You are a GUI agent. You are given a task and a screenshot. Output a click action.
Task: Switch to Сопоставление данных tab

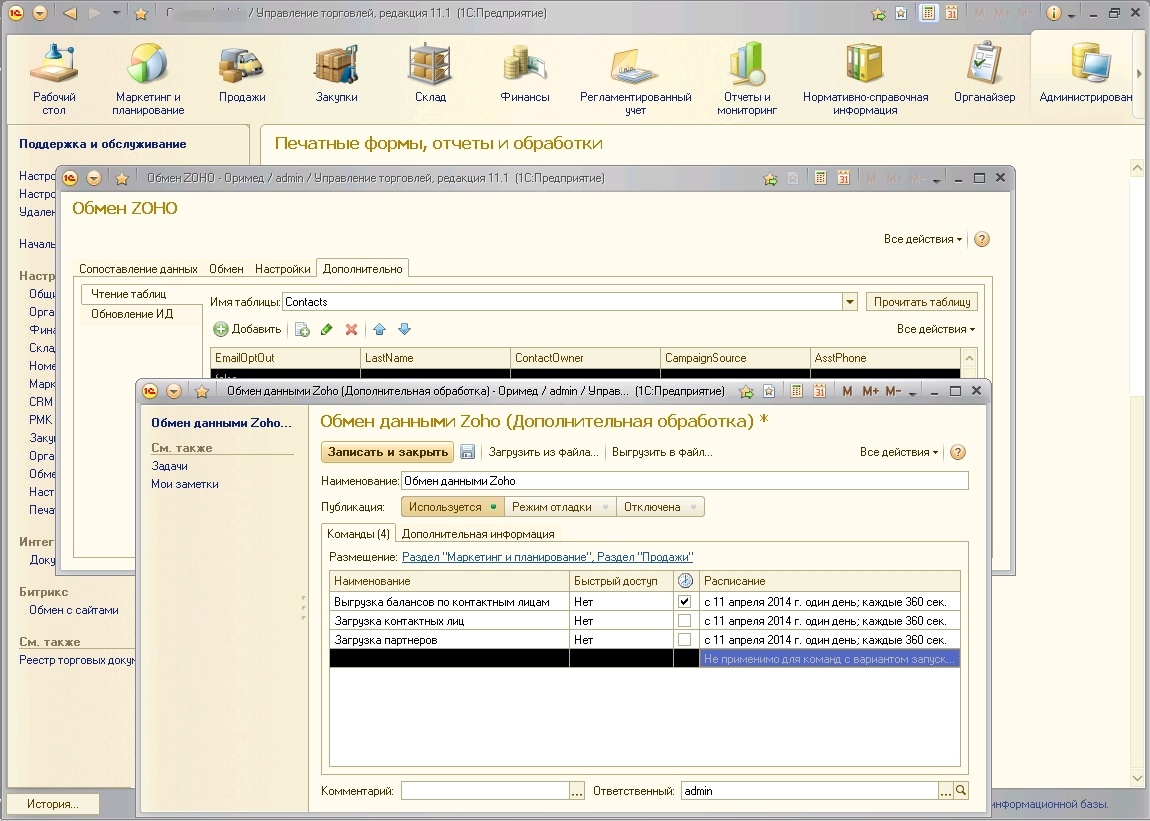pyautogui.click(x=139, y=269)
